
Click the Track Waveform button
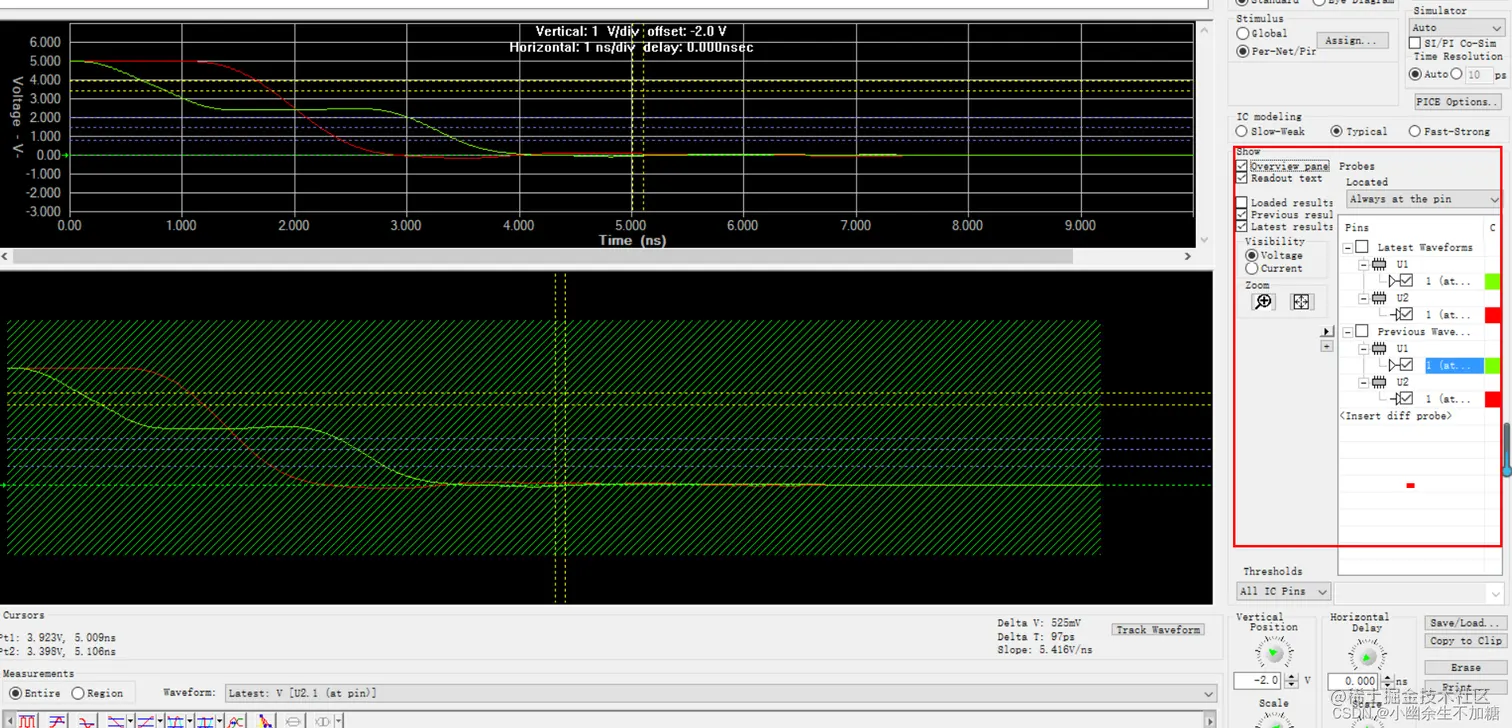point(1157,629)
